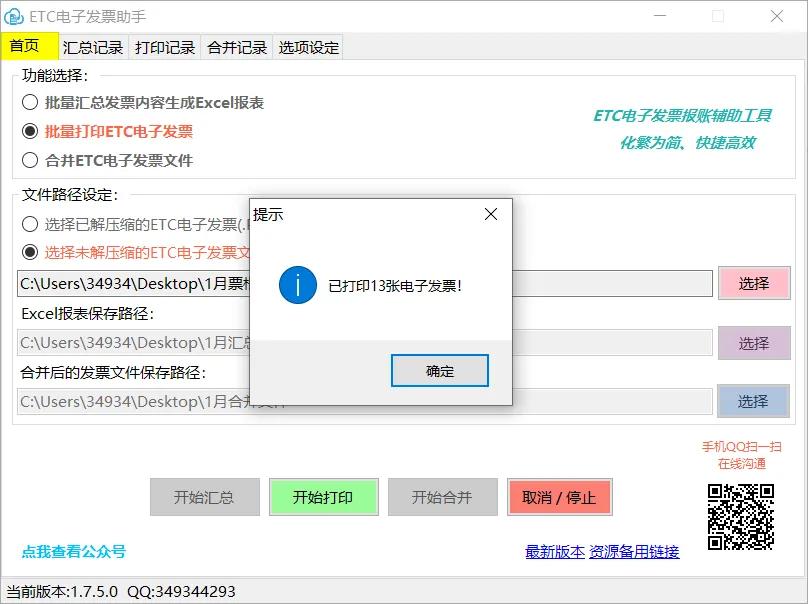Screen dimensions: 808x604
Task: Click the pink 选择 button for invoice path
Action: coord(754,283)
